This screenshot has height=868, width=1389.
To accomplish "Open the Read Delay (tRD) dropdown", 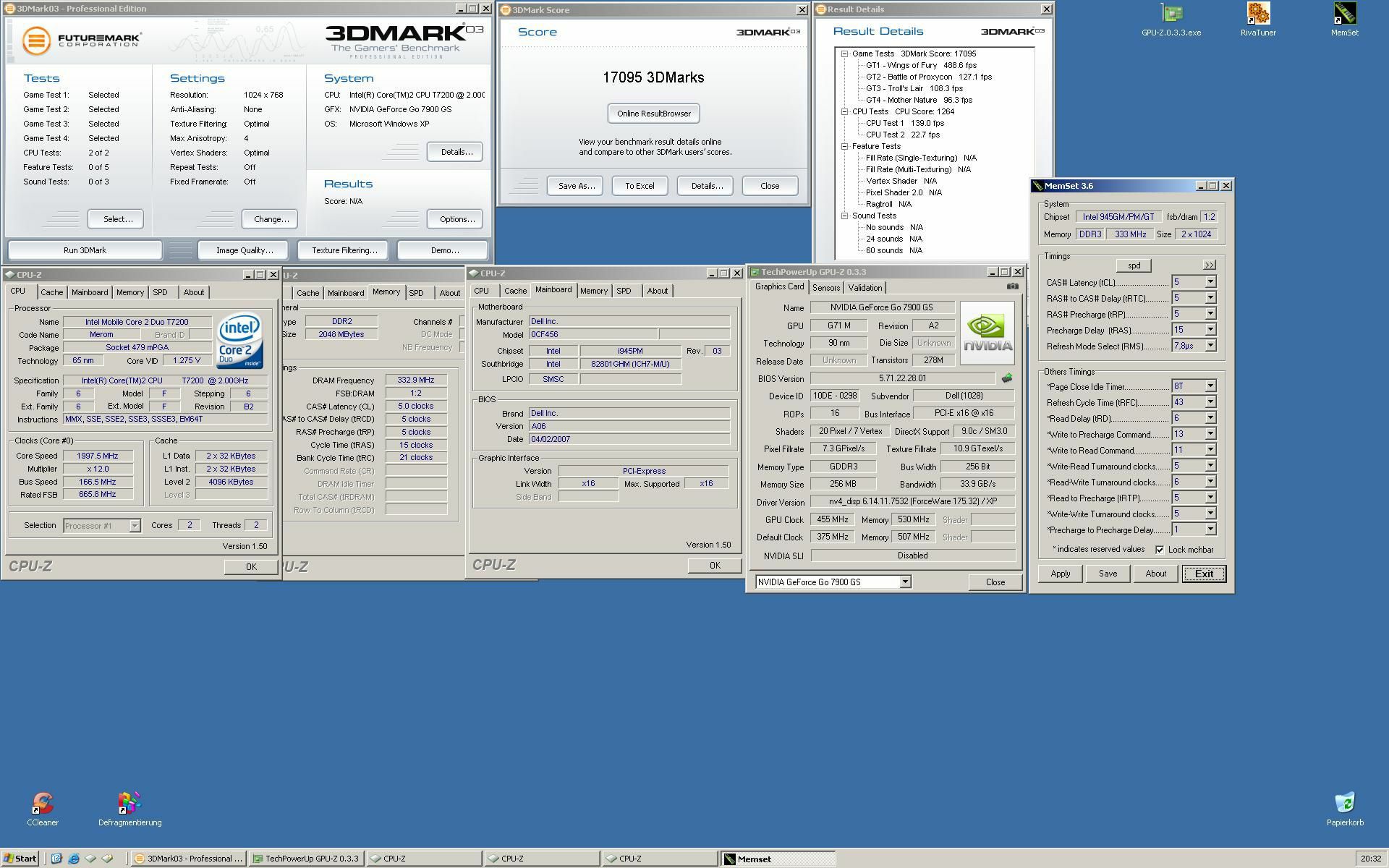I will [x=1210, y=418].
